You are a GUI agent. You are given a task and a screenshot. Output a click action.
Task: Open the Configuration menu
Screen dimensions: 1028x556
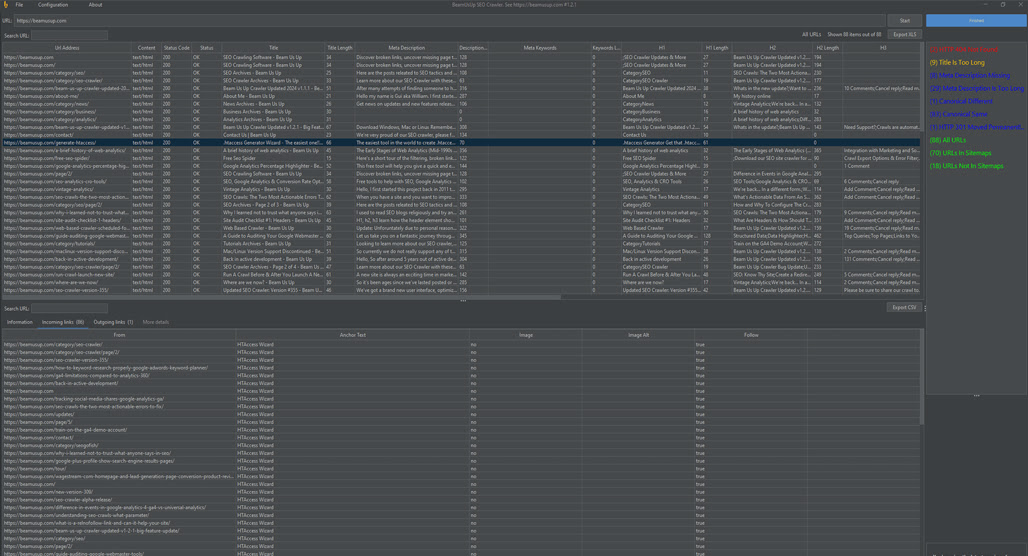[52, 5]
